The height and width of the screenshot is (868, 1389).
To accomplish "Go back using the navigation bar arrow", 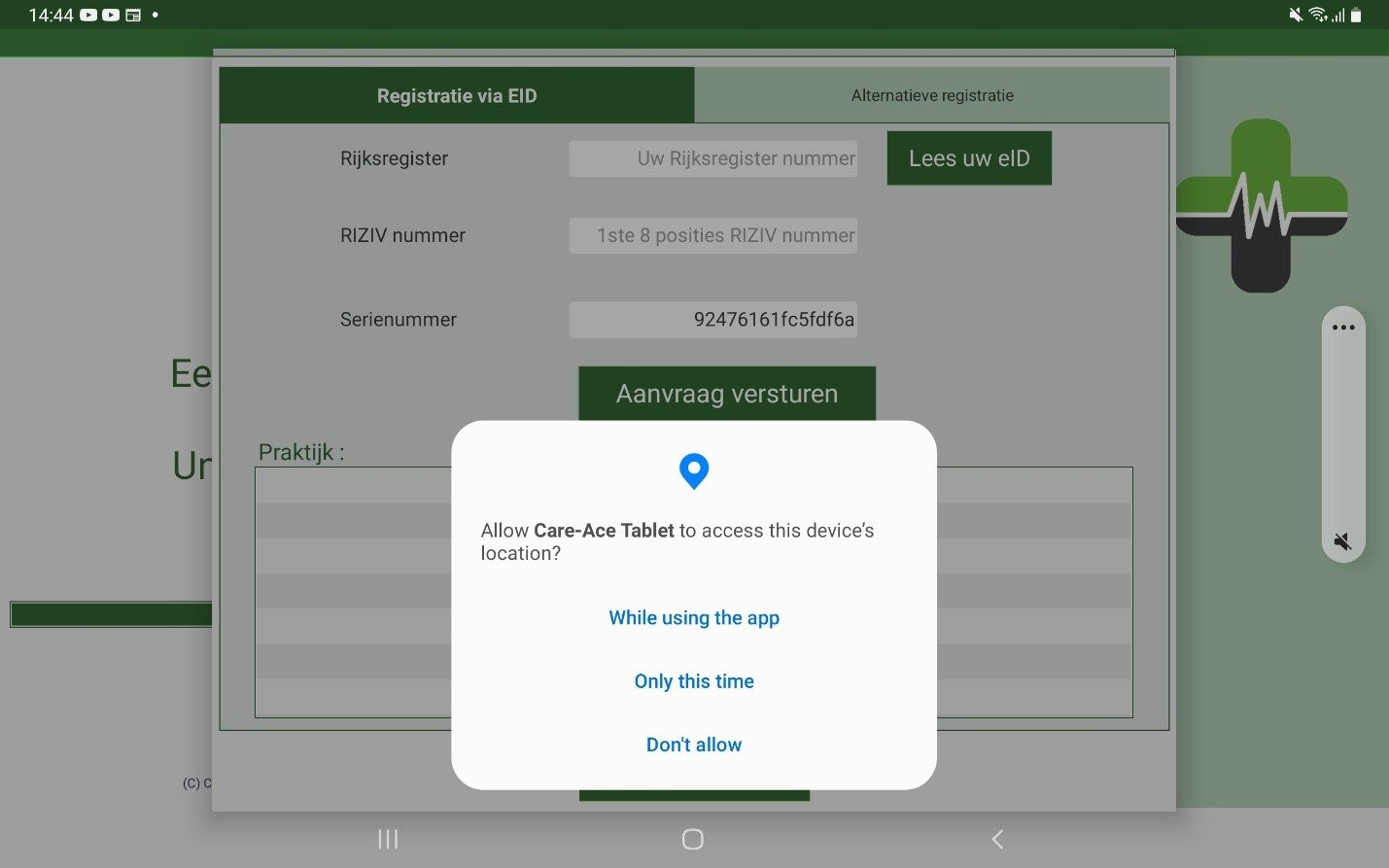I will click(x=997, y=839).
